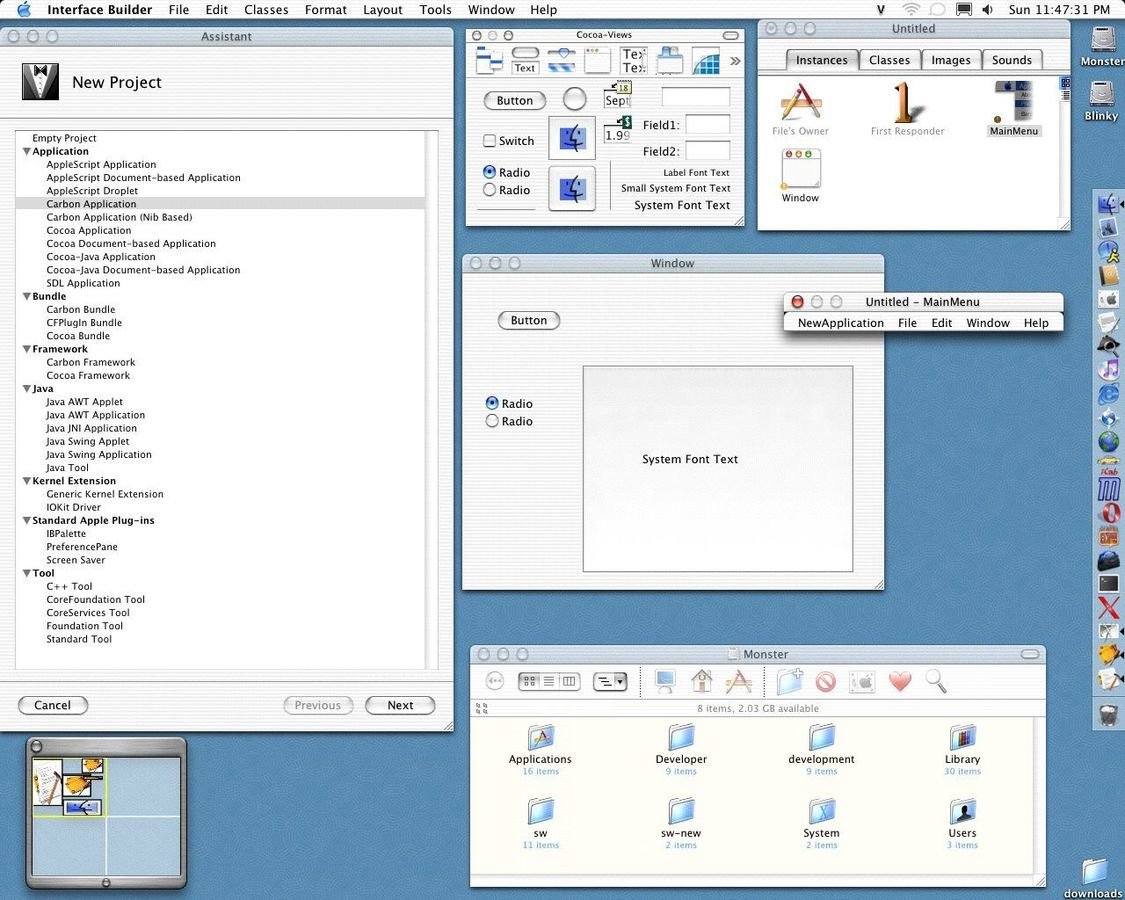Viewport: 1125px width, 900px height.
Task: Select the MainMenu instance icon
Action: tap(1013, 102)
